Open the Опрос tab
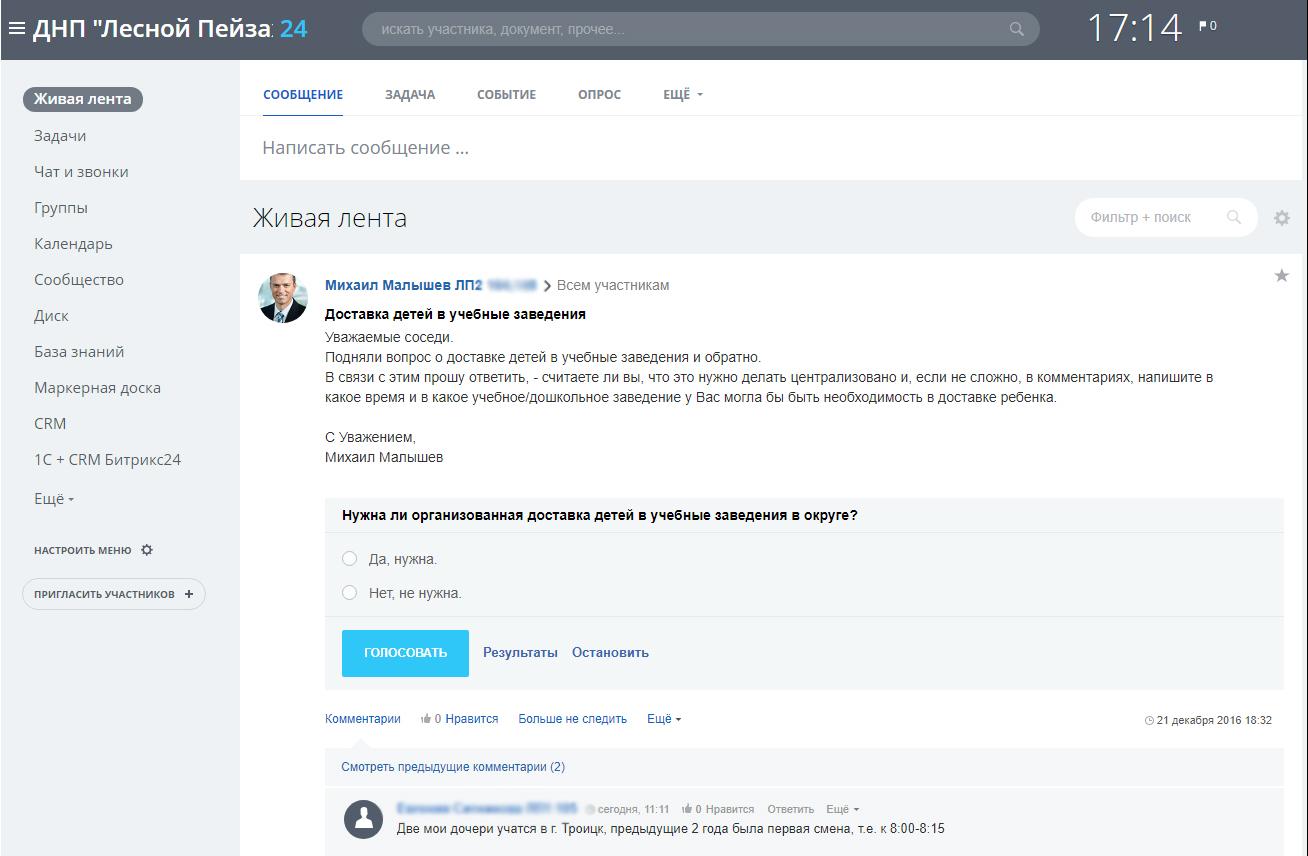 (x=599, y=95)
